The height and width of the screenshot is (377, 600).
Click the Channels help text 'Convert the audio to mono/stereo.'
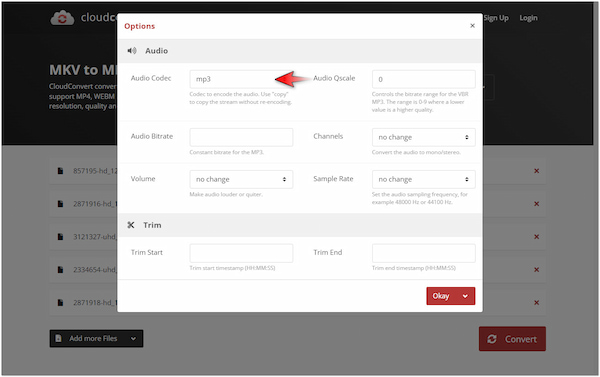click(x=416, y=152)
